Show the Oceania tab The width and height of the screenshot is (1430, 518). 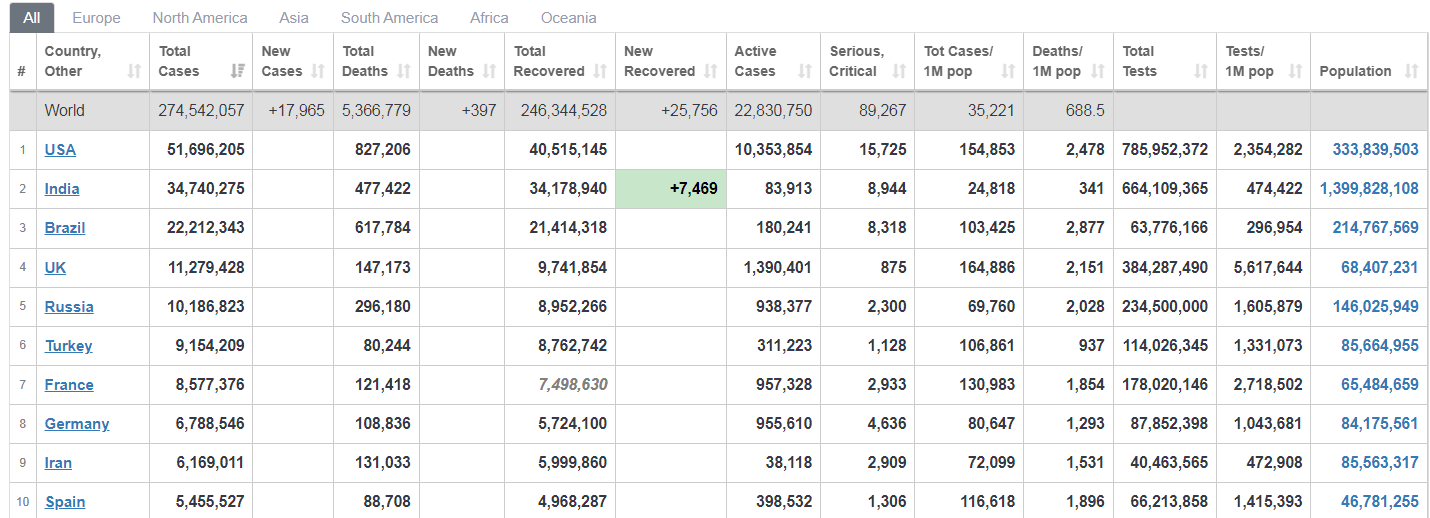point(569,18)
